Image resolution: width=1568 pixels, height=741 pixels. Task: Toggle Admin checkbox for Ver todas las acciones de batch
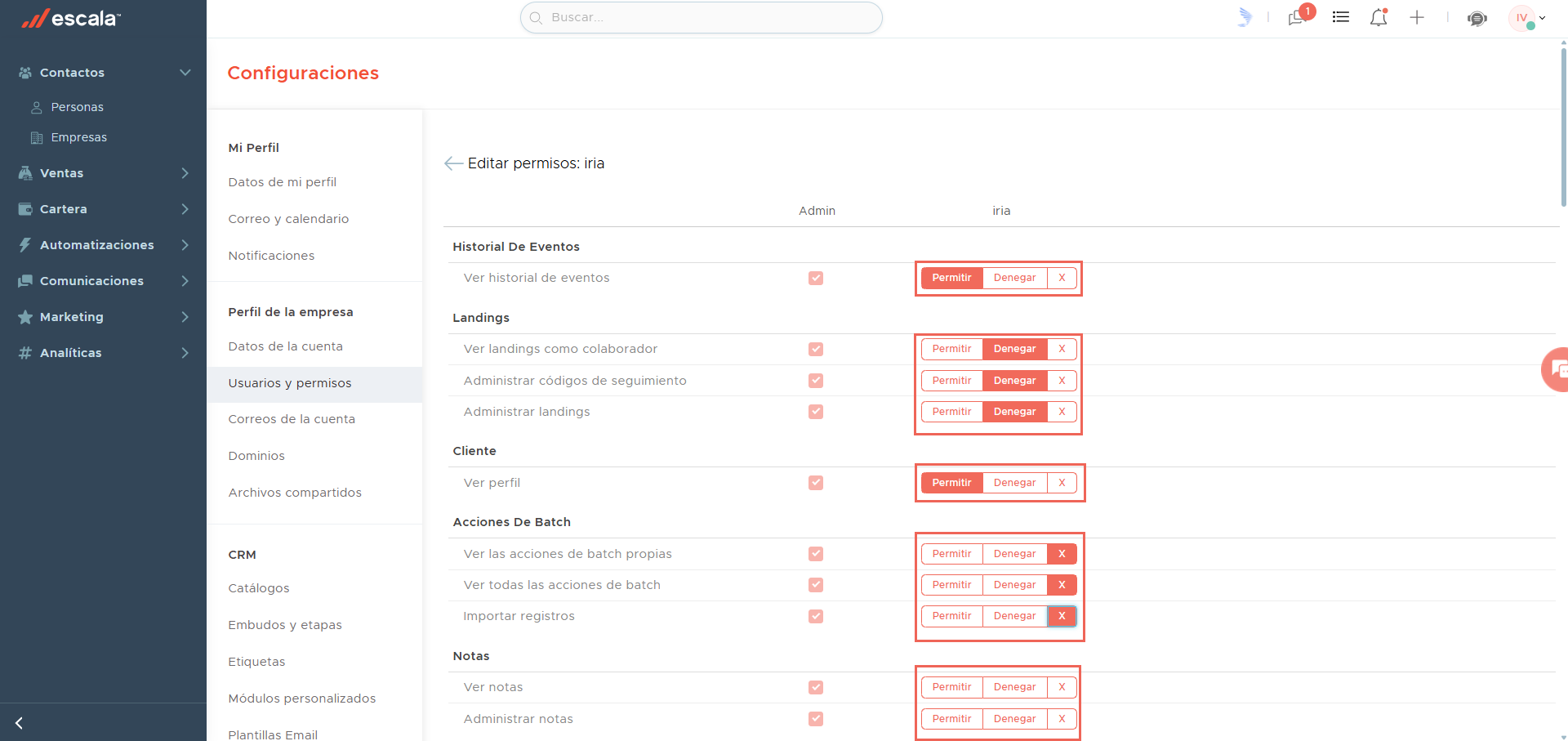coord(816,585)
